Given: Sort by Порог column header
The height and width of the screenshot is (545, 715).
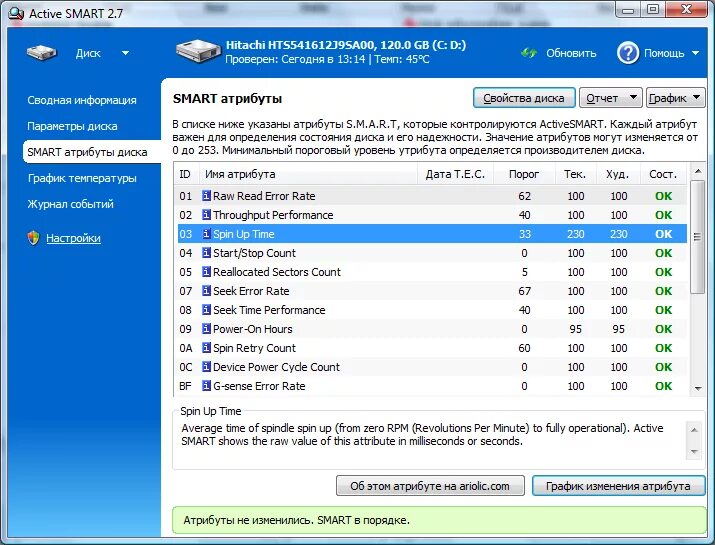Looking at the screenshot, I should [524, 174].
